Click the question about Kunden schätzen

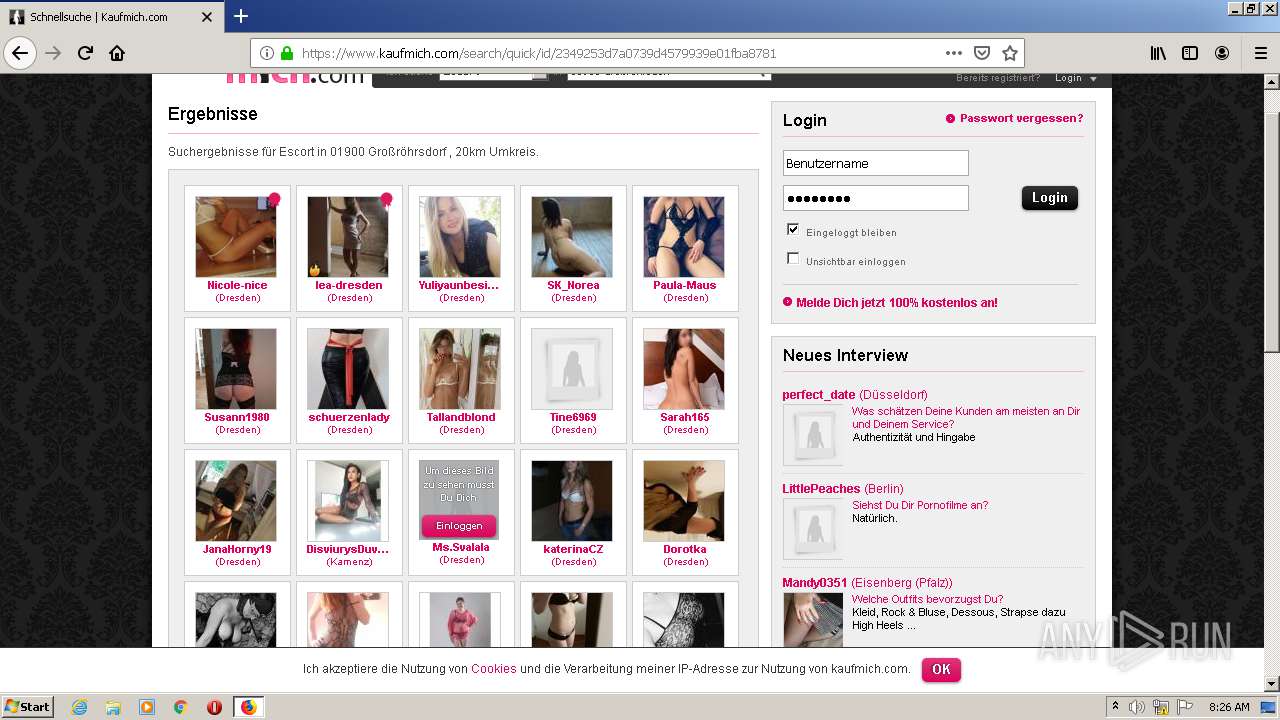click(x=966, y=418)
